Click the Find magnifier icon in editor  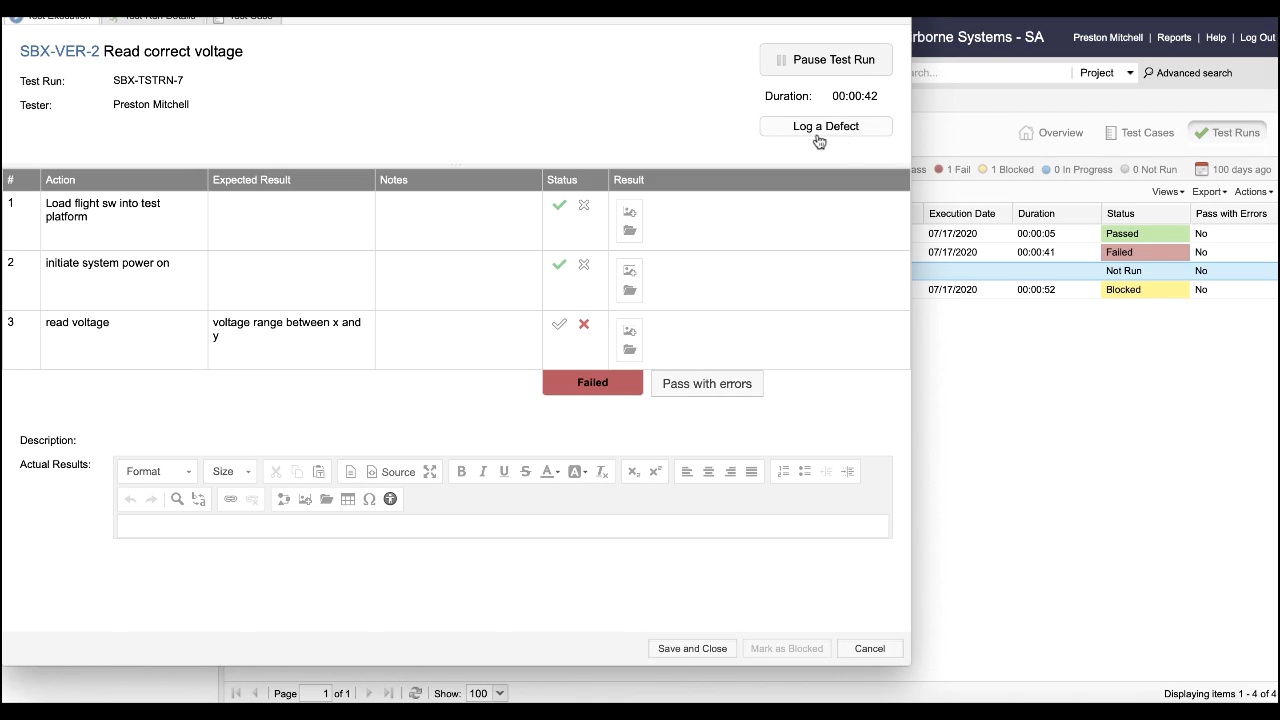(x=177, y=499)
